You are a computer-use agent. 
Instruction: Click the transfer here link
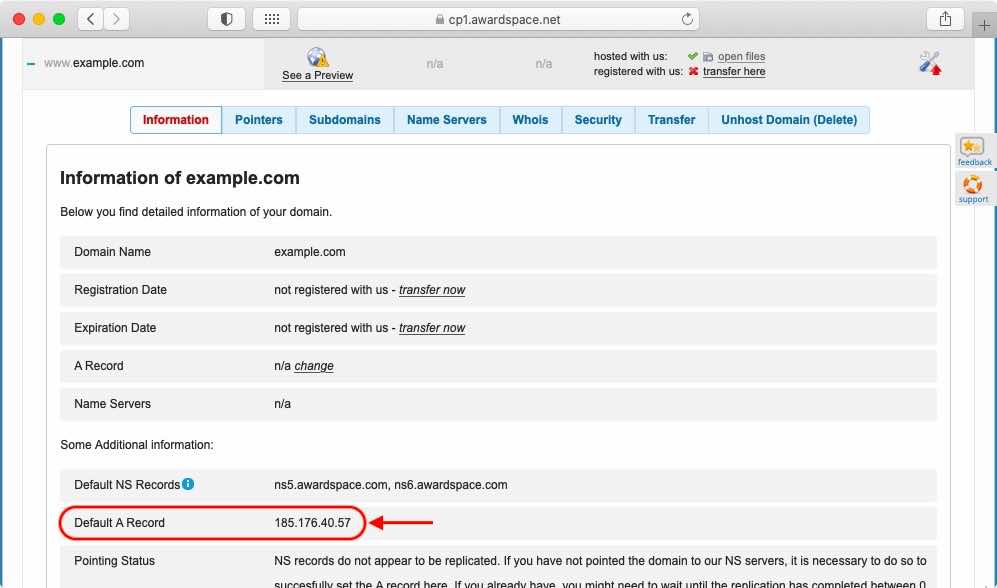click(x=737, y=71)
